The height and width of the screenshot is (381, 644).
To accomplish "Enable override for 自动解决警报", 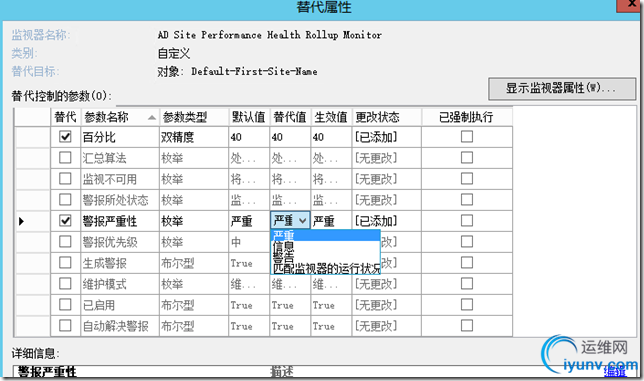I will [65, 326].
